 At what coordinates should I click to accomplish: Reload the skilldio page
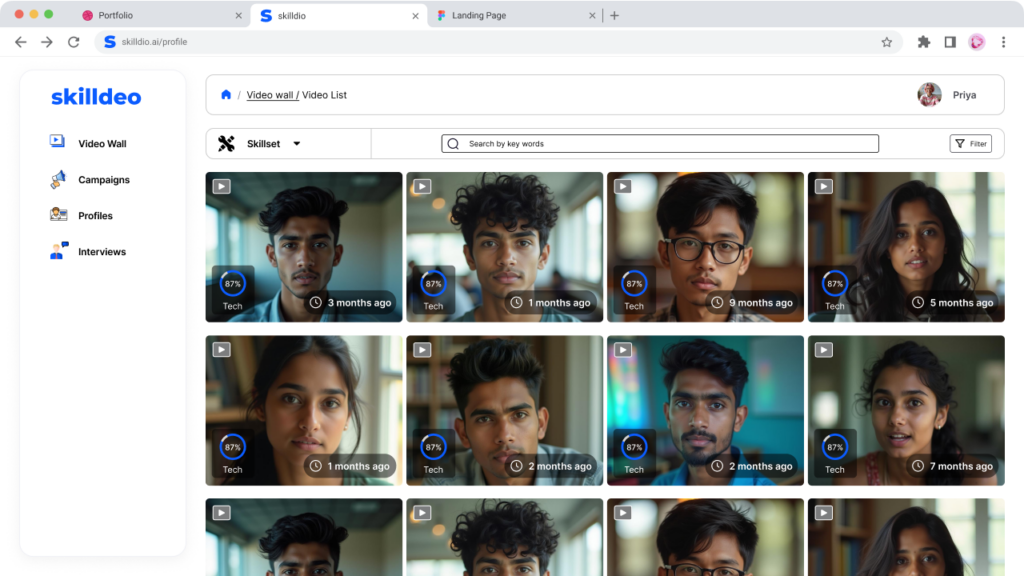click(74, 42)
